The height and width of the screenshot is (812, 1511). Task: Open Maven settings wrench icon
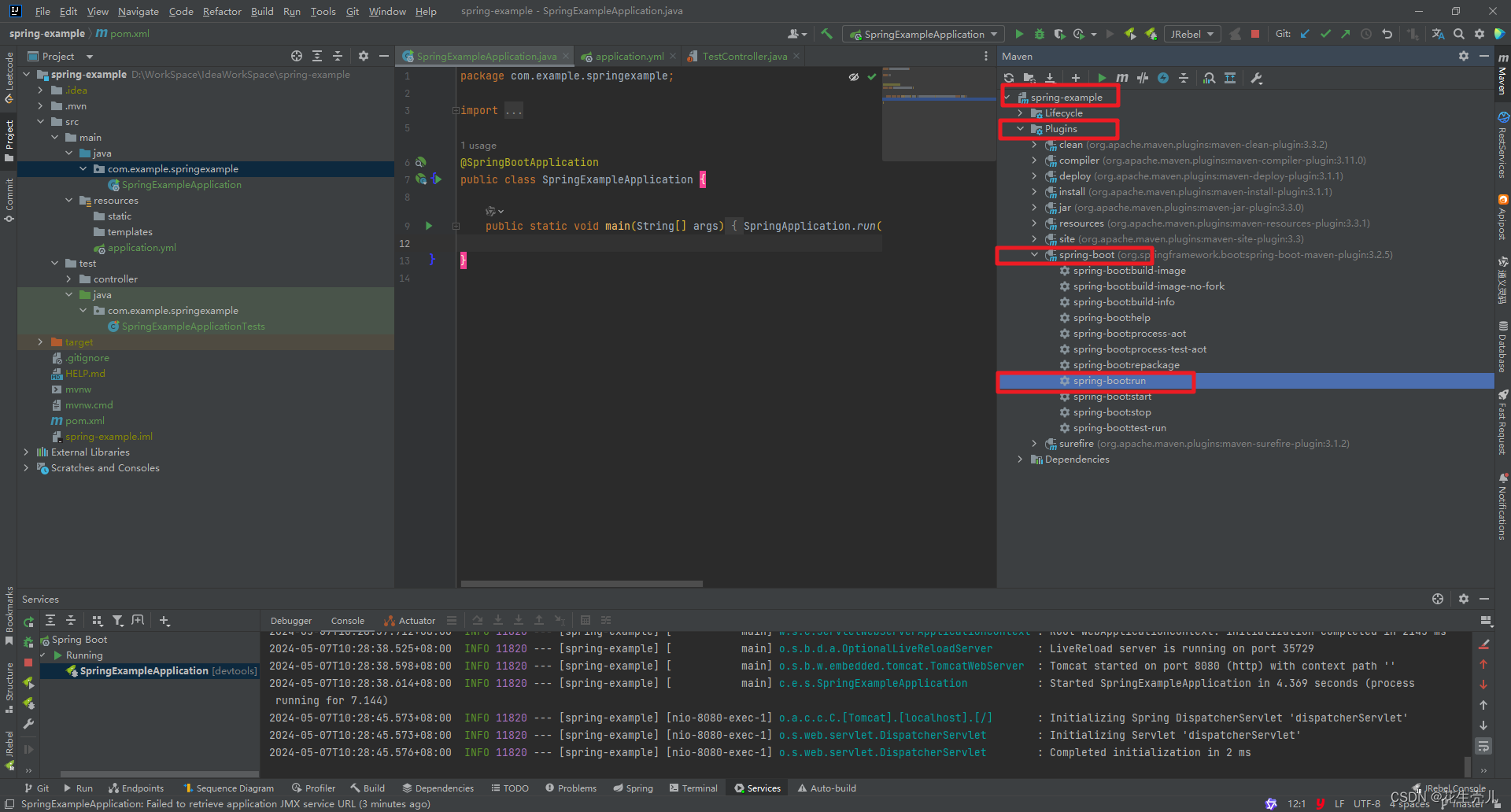tap(1257, 78)
